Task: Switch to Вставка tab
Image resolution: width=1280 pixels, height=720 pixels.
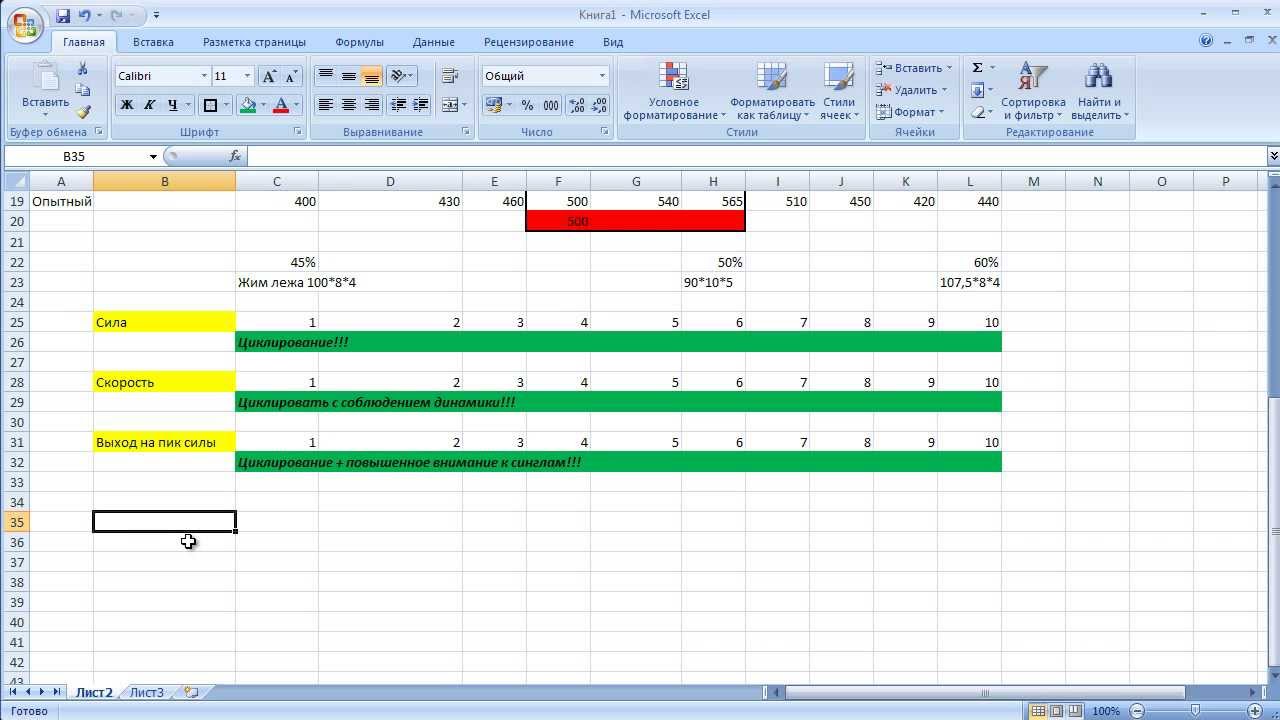Action: pyautogui.click(x=153, y=42)
